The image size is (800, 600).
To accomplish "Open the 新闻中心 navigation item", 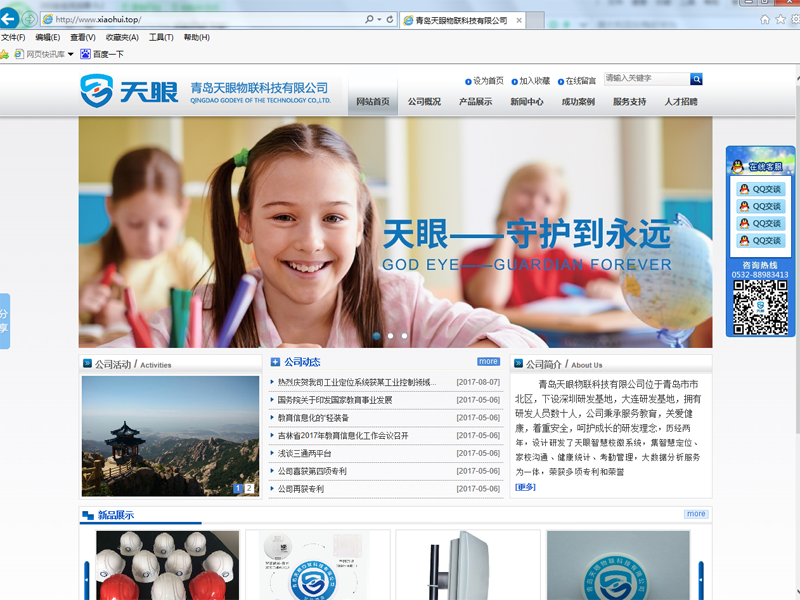I will 527,102.
